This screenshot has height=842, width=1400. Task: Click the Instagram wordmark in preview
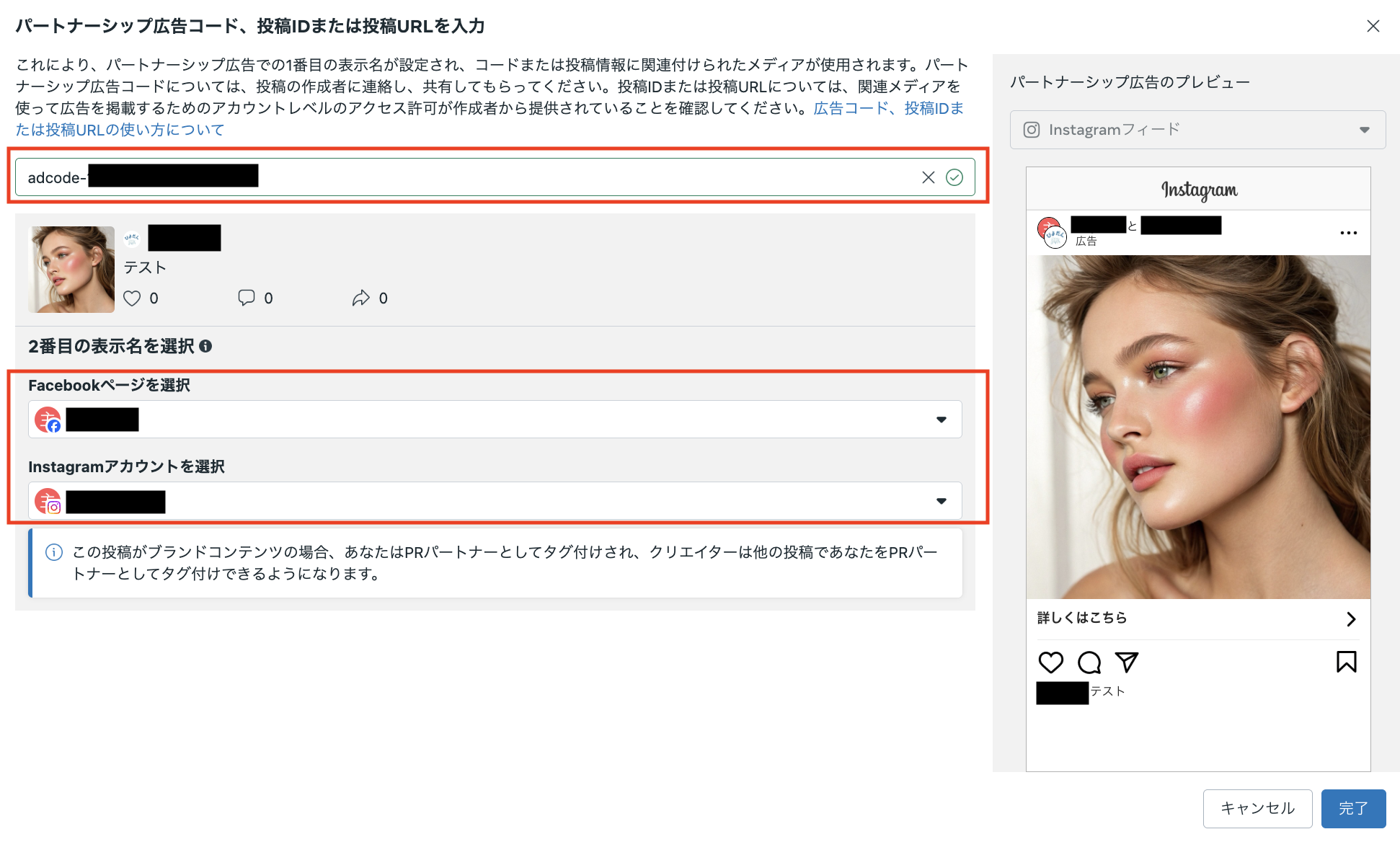(1199, 190)
